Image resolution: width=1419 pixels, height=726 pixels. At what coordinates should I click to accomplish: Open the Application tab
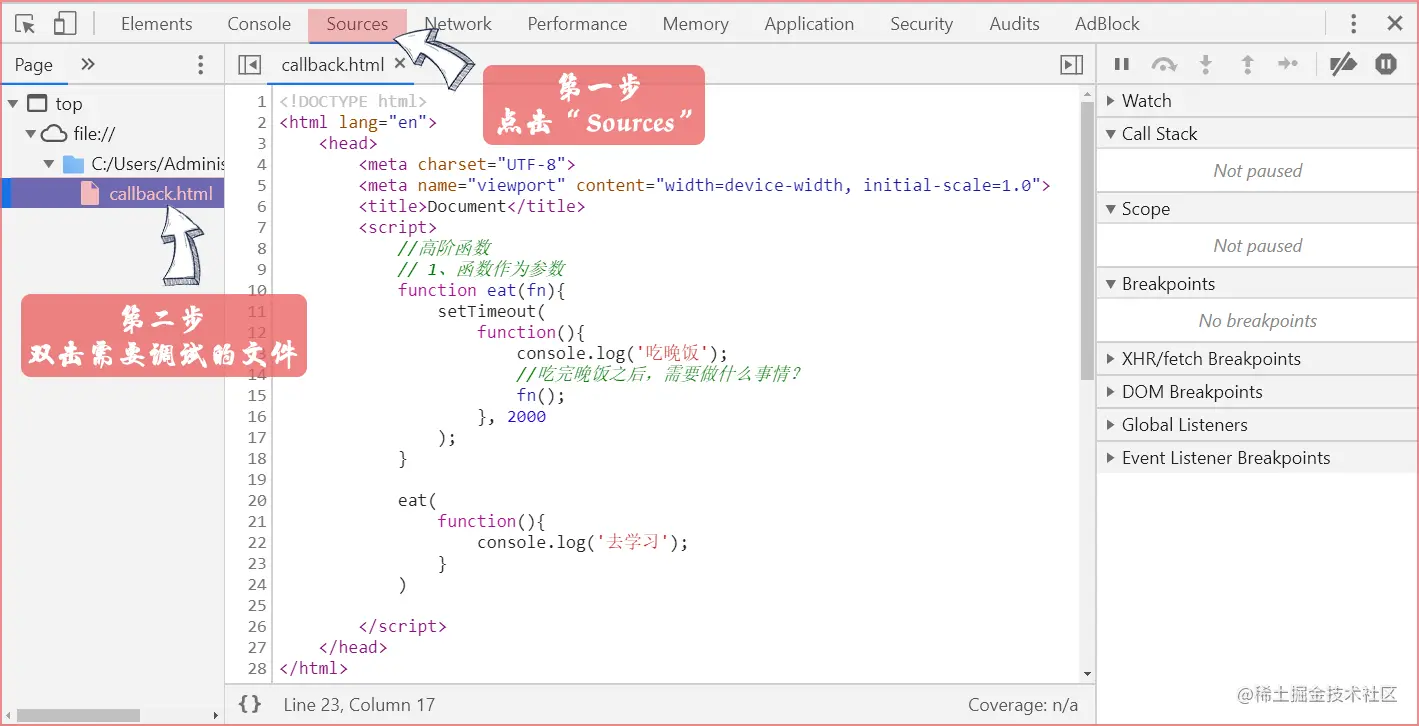pyautogui.click(x=809, y=24)
